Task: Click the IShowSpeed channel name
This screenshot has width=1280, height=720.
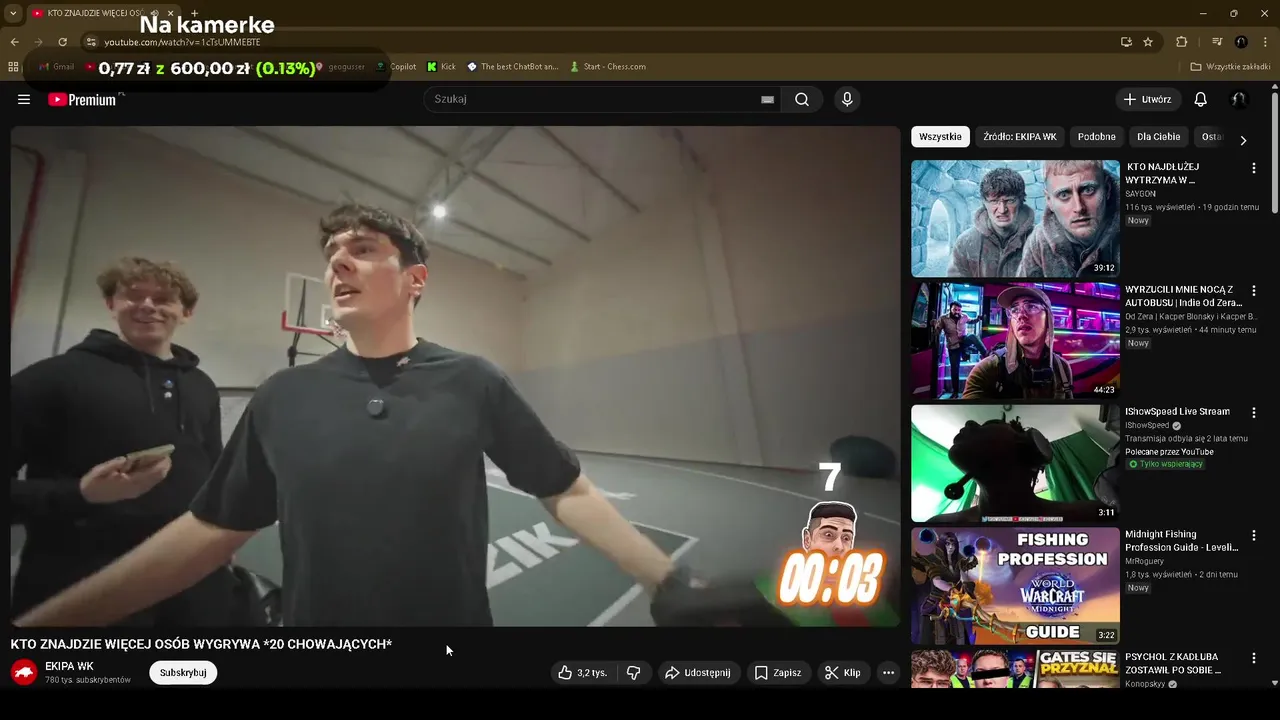Action: (1147, 426)
